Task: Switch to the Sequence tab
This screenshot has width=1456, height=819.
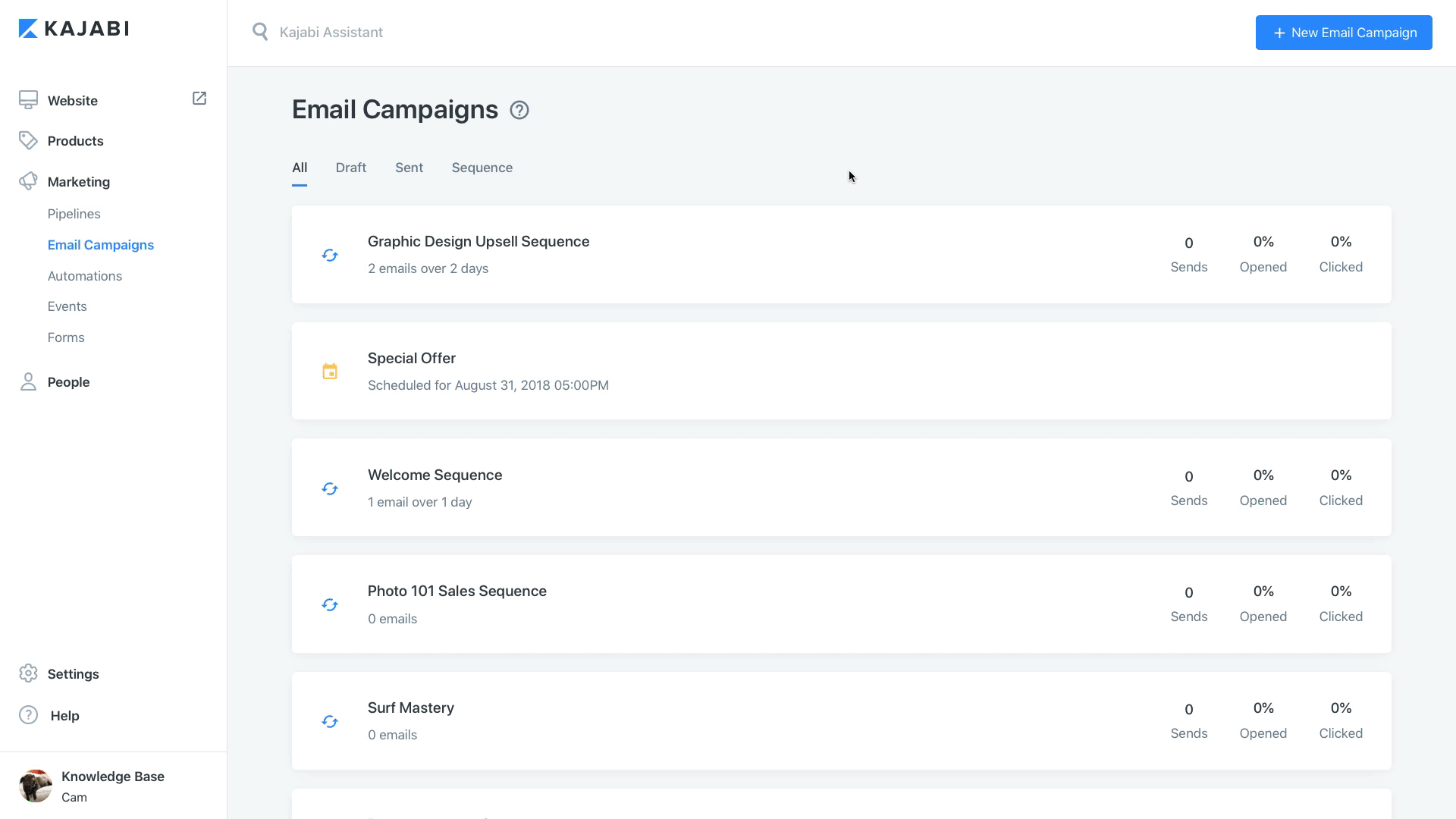Action: click(482, 168)
